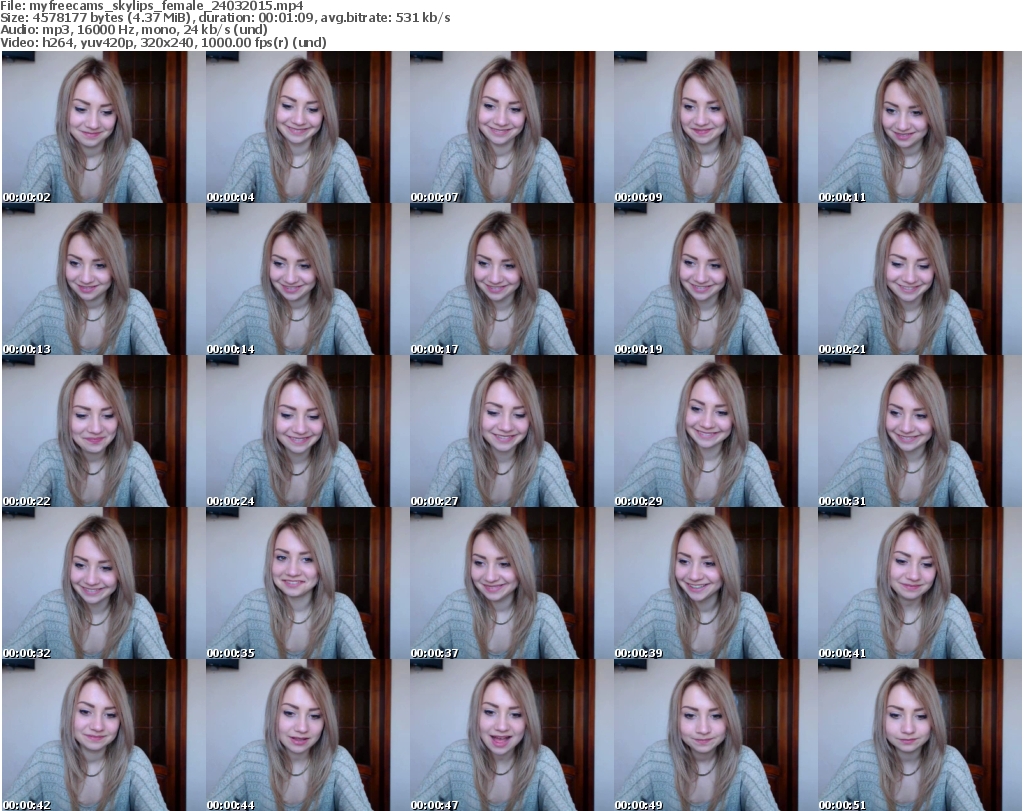The width and height of the screenshot is (1024, 811).
Task: Click the 'Audio: mp3, 16000 Hz' info line
Action: [134, 30]
